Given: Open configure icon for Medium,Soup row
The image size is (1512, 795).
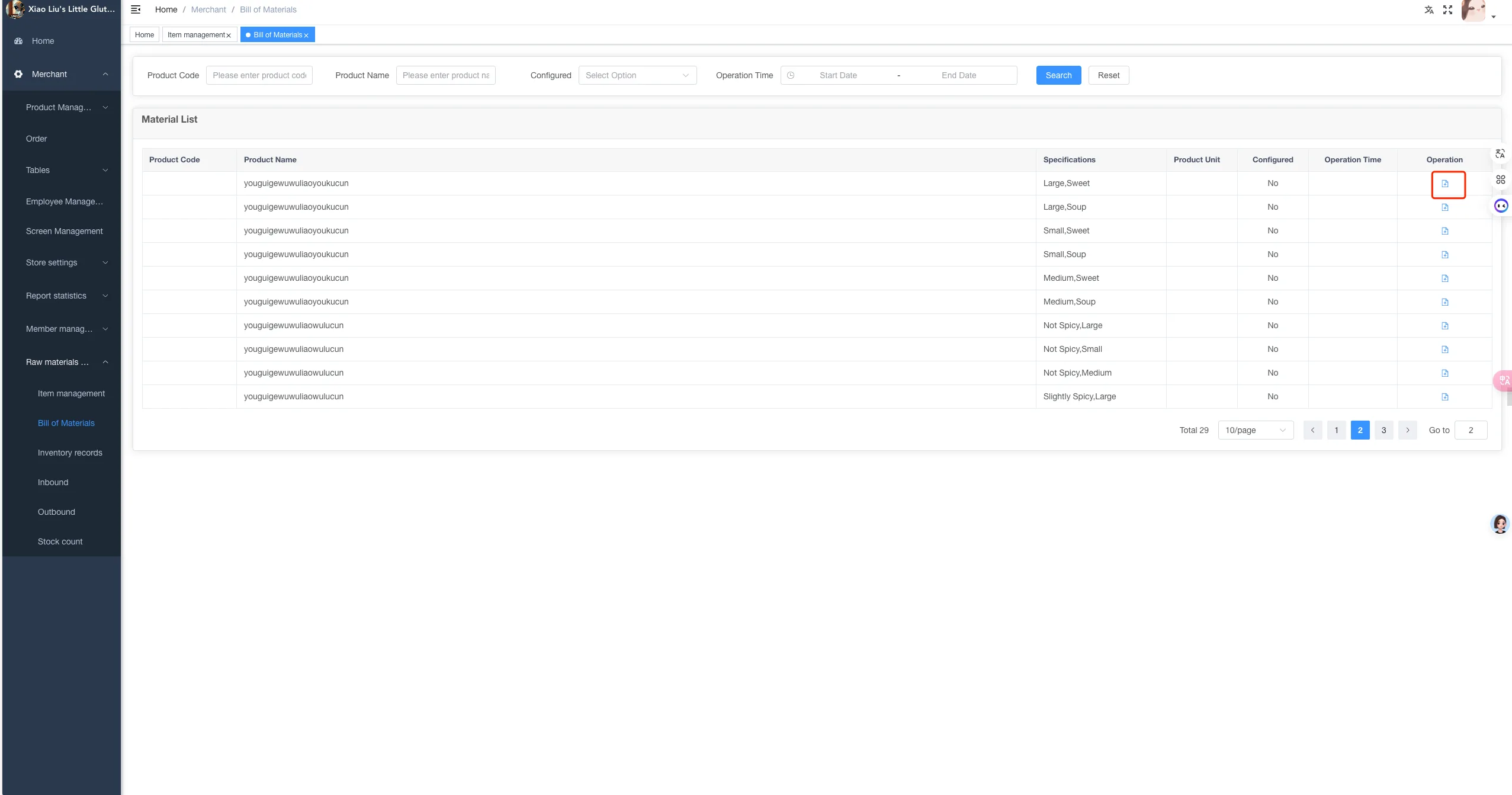Looking at the screenshot, I should [x=1444, y=302].
